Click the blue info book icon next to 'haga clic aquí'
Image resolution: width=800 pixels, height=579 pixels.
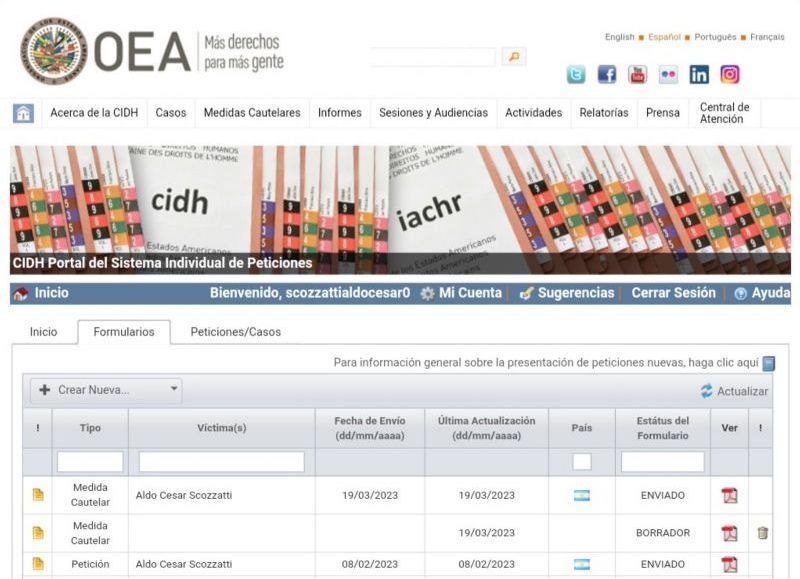[768, 364]
